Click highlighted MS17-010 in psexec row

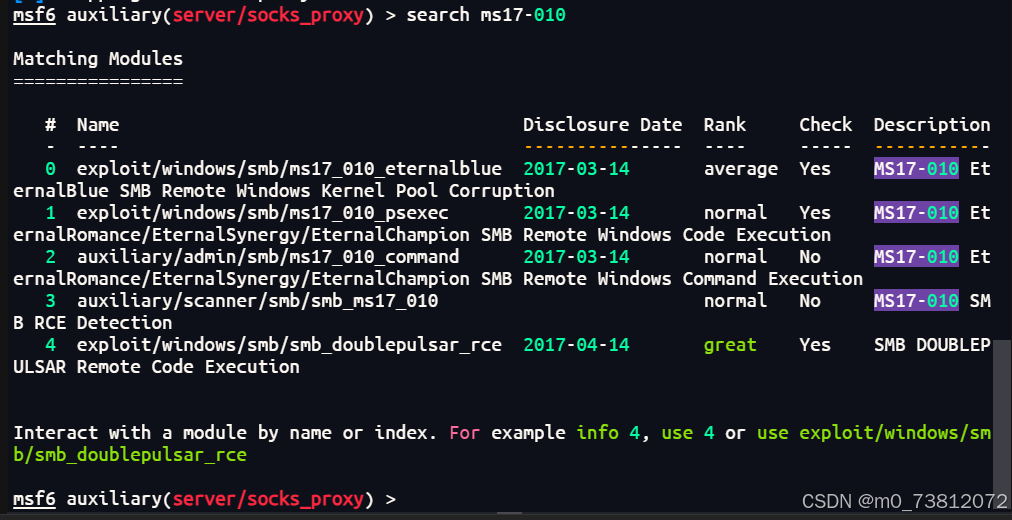click(916, 213)
